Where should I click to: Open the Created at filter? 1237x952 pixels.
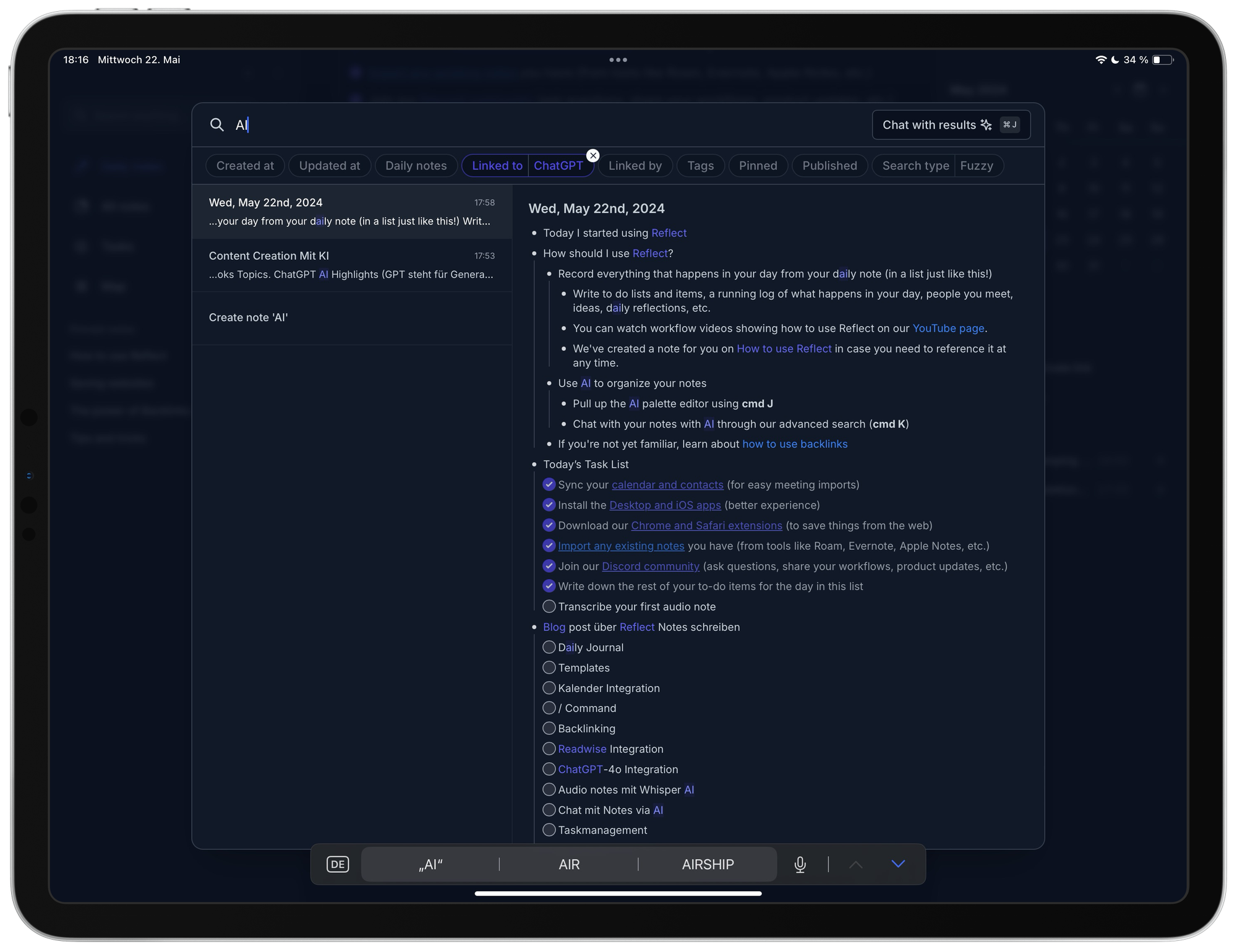pyautogui.click(x=245, y=166)
